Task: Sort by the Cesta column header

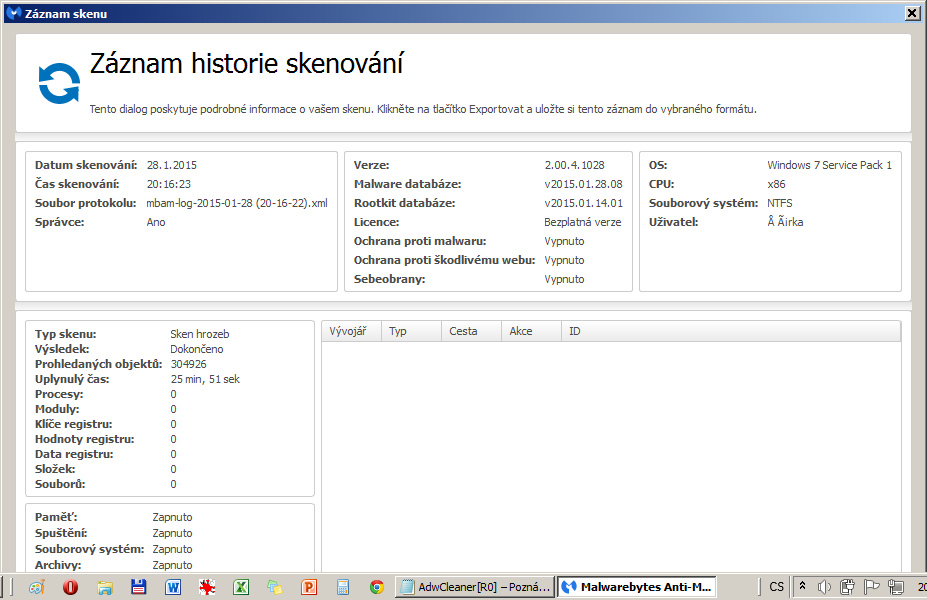Action: [471, 331]
